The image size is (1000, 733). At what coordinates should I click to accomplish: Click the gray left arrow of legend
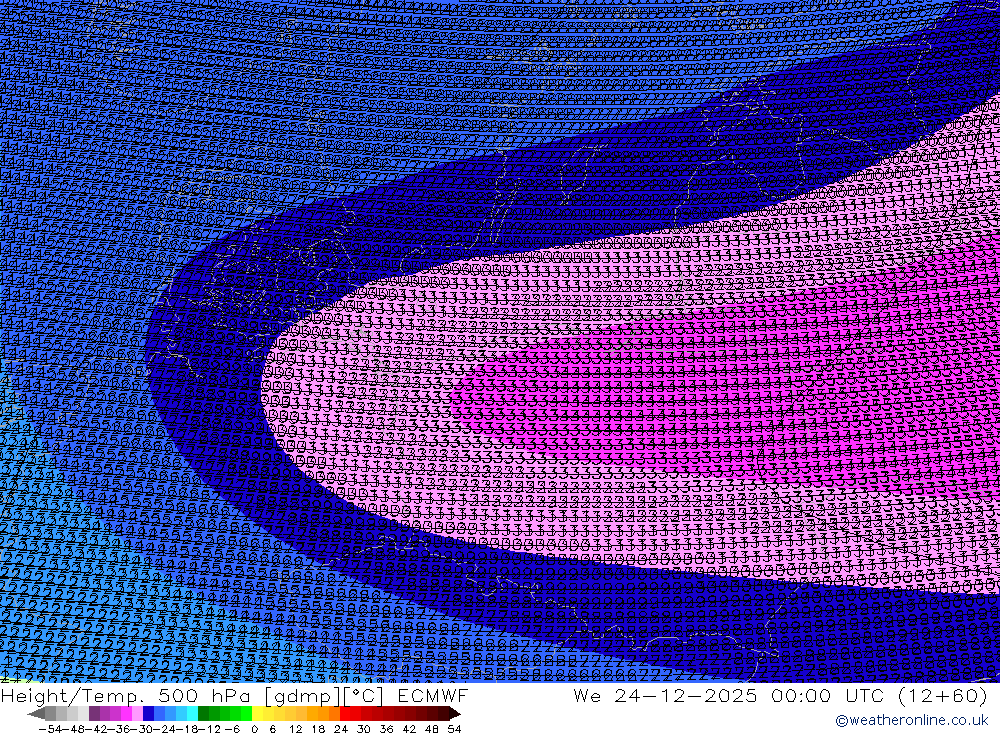tap(36, 714)
